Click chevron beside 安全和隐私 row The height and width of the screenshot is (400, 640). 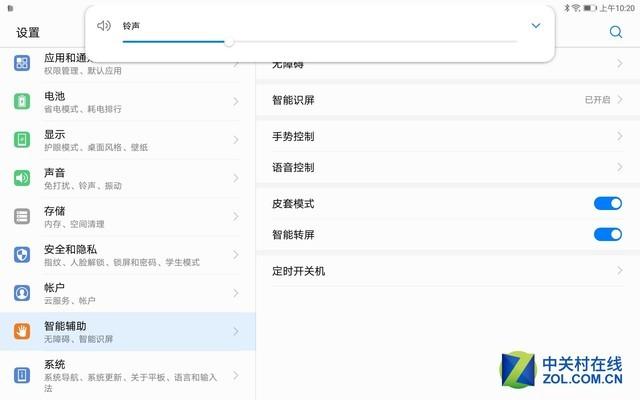[236, 255]
